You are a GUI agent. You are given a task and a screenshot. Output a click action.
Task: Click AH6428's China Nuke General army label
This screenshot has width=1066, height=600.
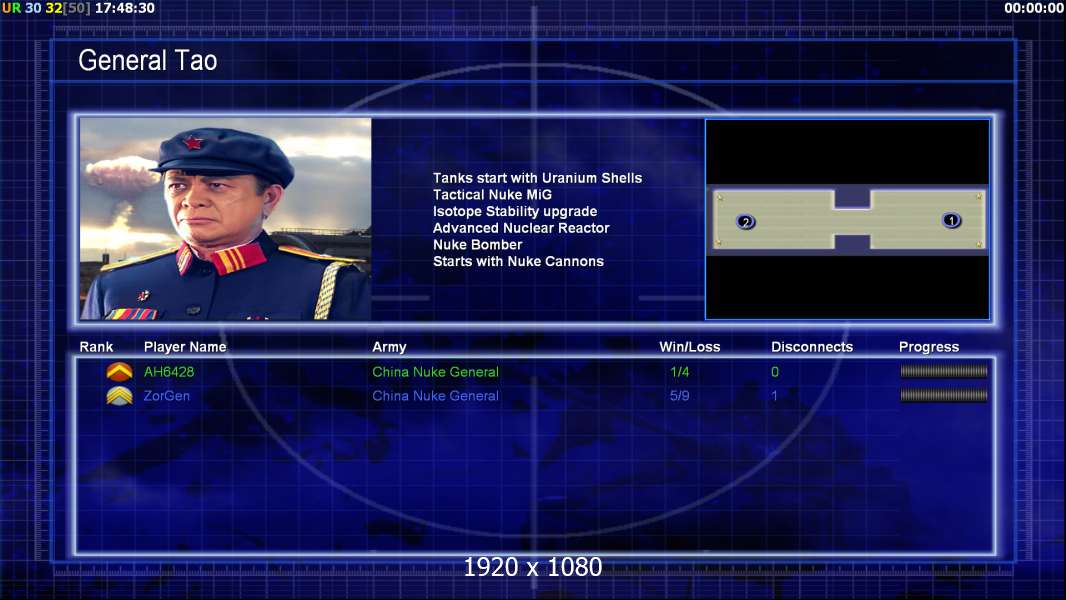[x=435, y=372]
